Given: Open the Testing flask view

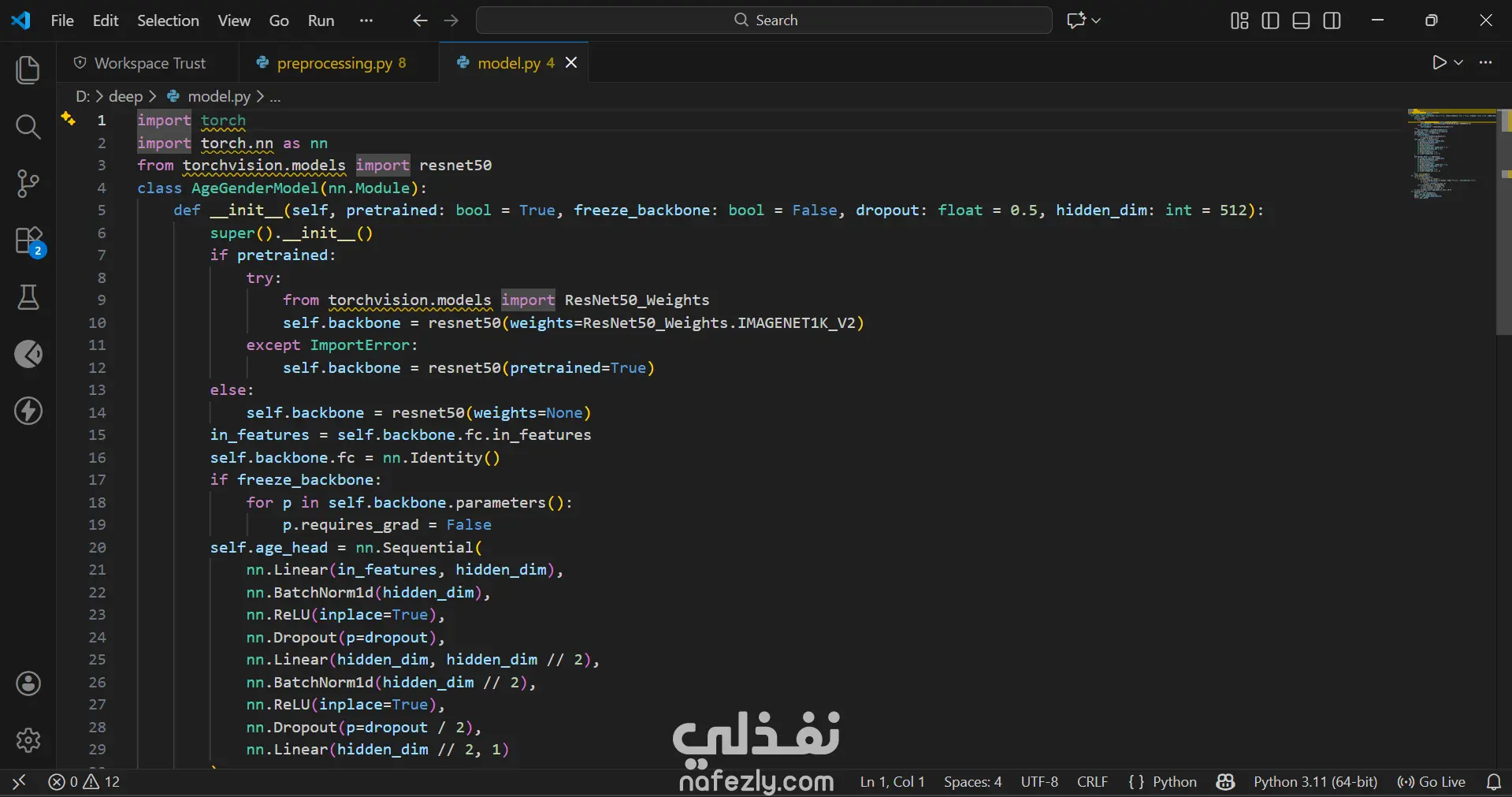Looking at the screenshot, I should [28, 297].
